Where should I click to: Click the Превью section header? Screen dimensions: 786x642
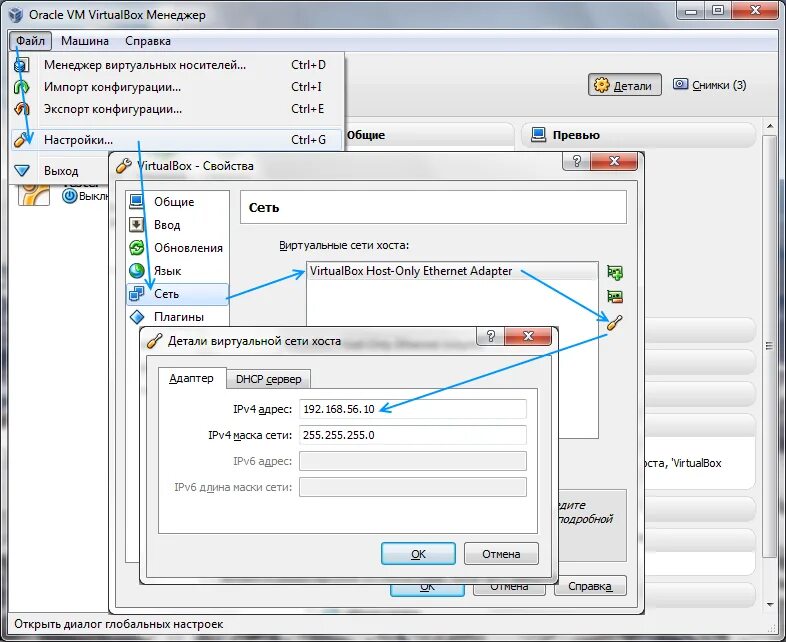tap(639, 135)
